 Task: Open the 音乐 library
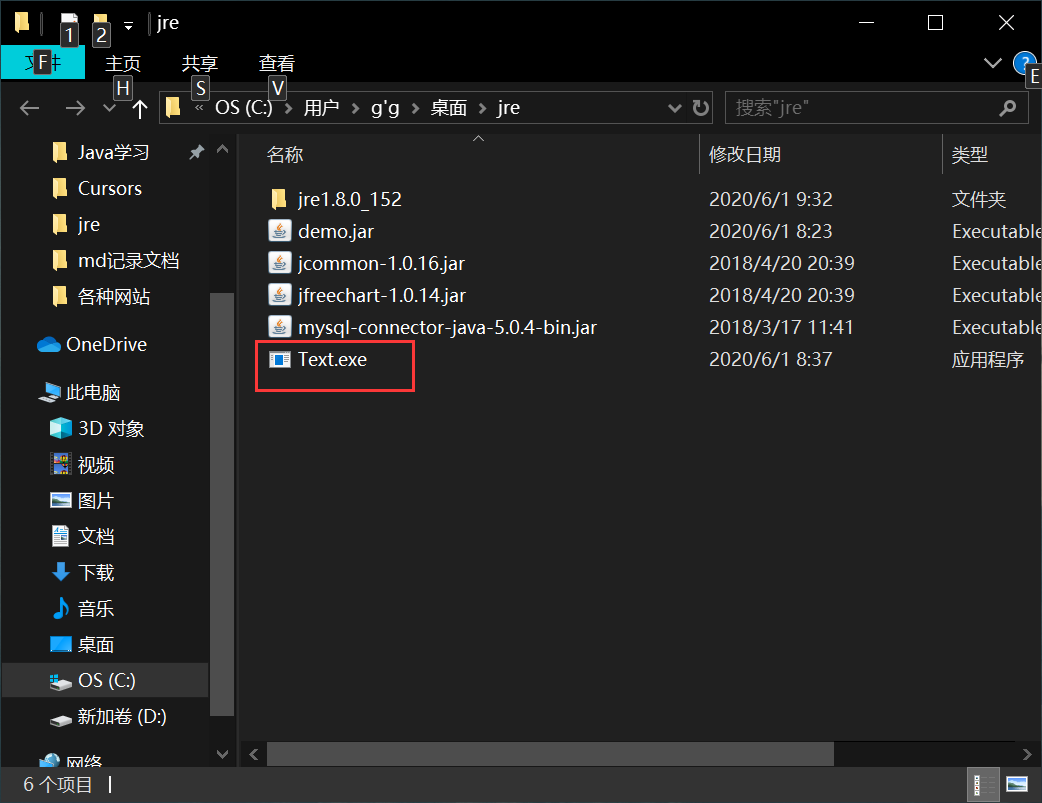click(82, 608)
